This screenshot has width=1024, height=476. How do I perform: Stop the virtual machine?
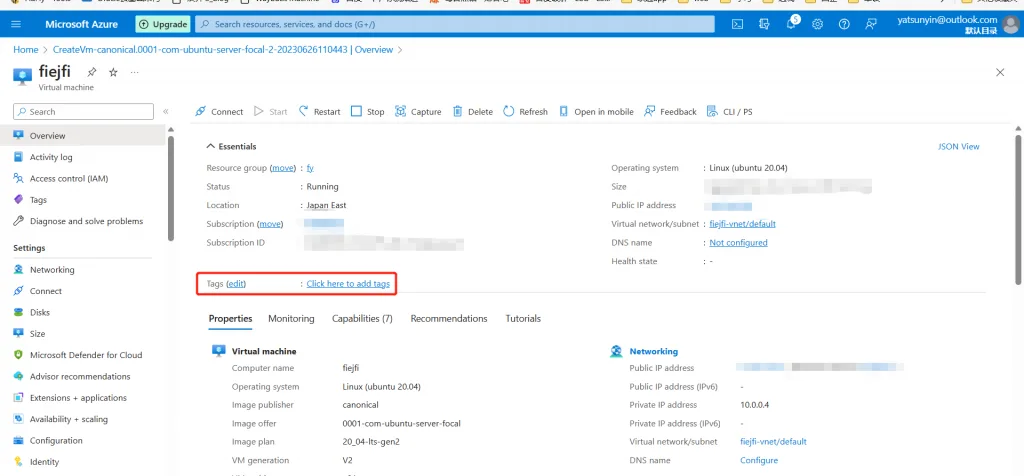coord(367,112)
